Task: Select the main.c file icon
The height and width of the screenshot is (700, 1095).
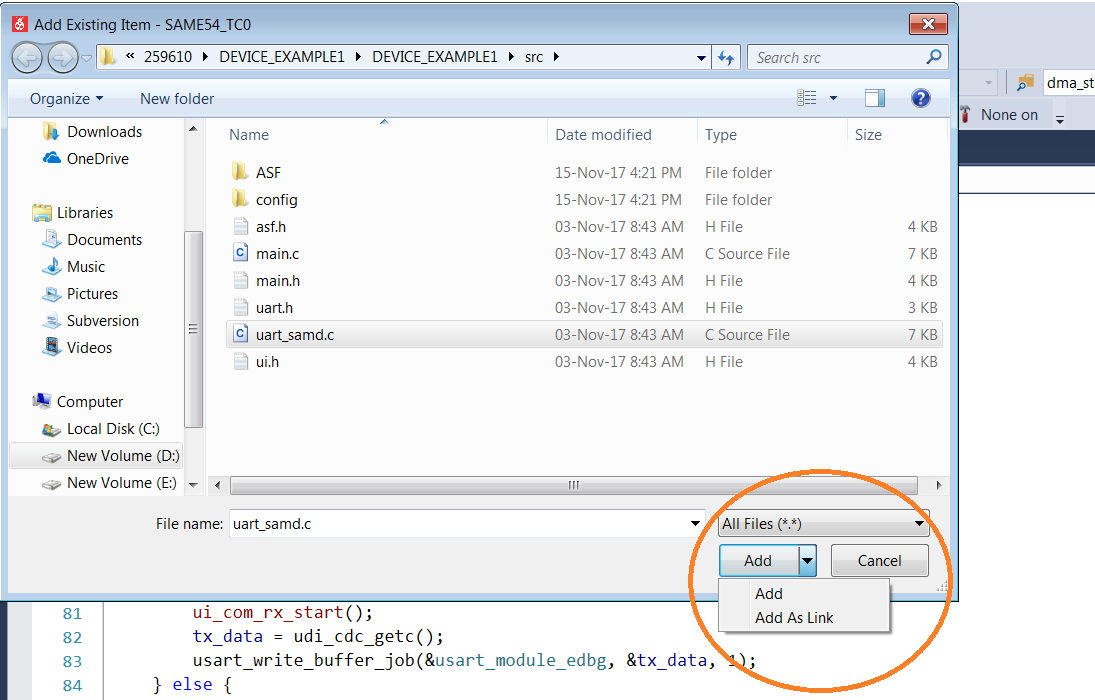Action: pyautogui.click(x=240, y=253)
